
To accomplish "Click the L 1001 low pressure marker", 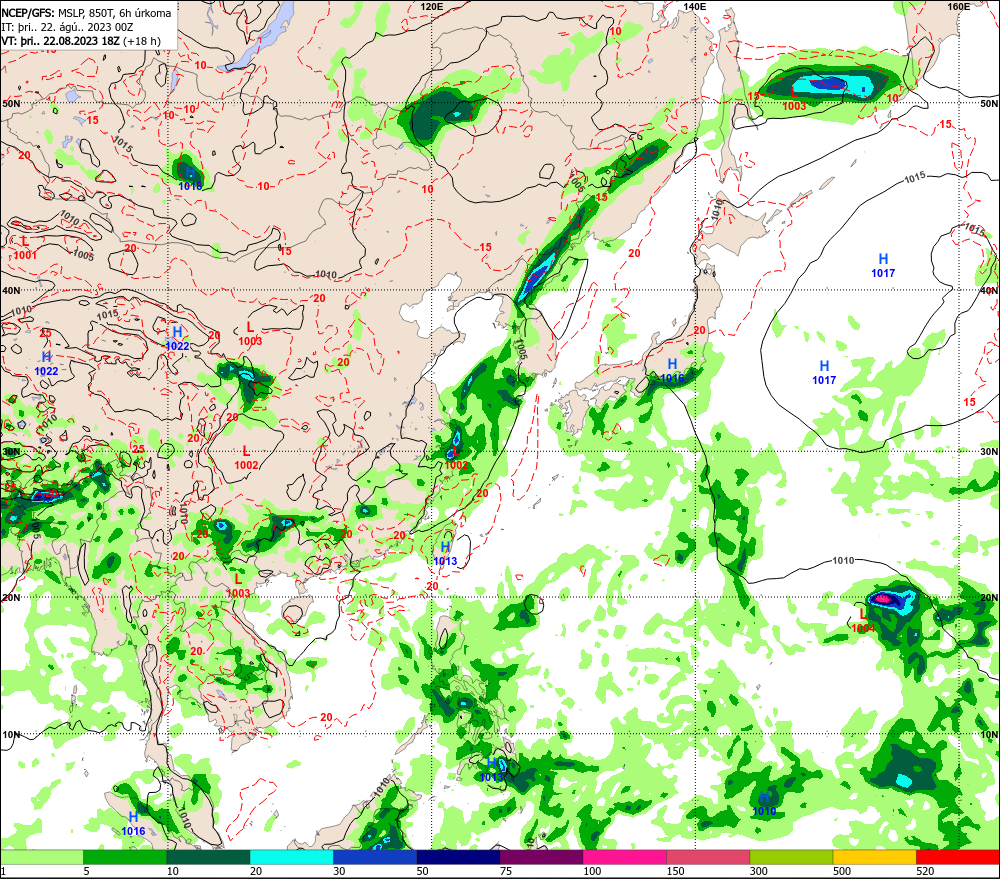I will pos(25,248).
